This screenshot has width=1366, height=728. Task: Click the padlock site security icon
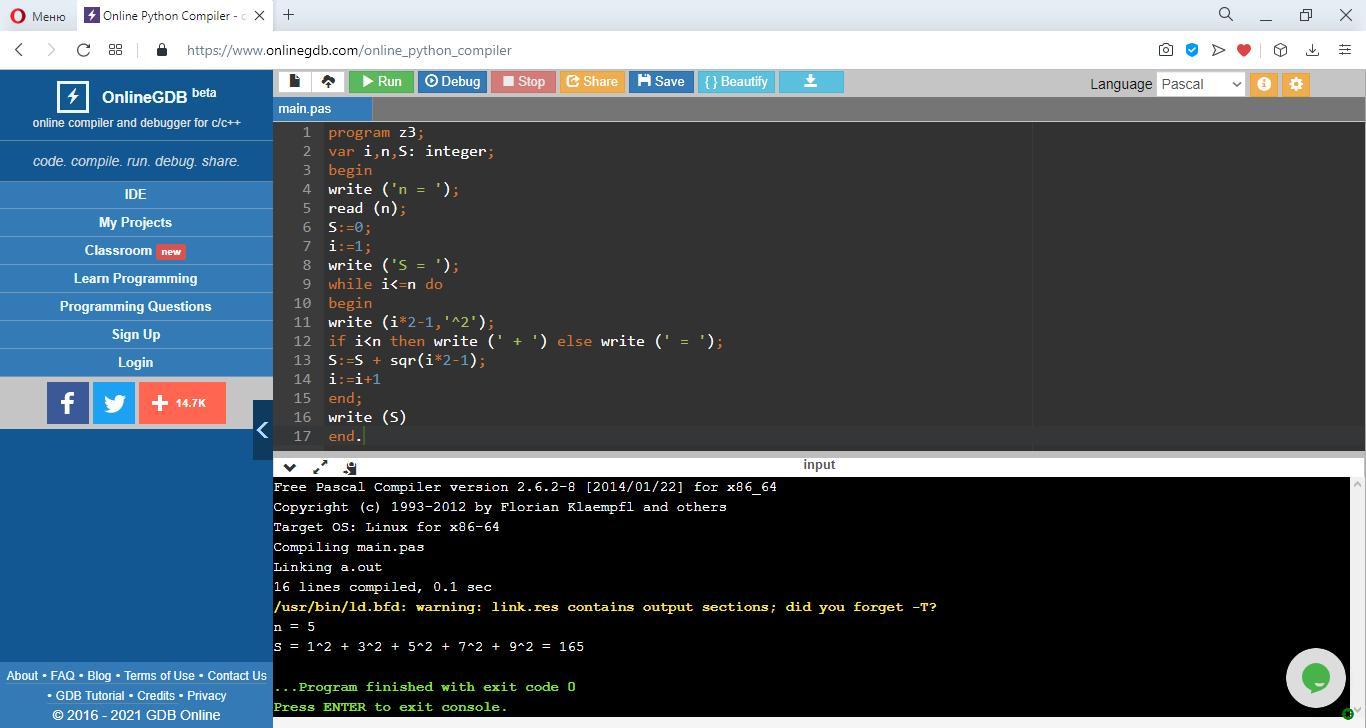click(x=162, y=50)
